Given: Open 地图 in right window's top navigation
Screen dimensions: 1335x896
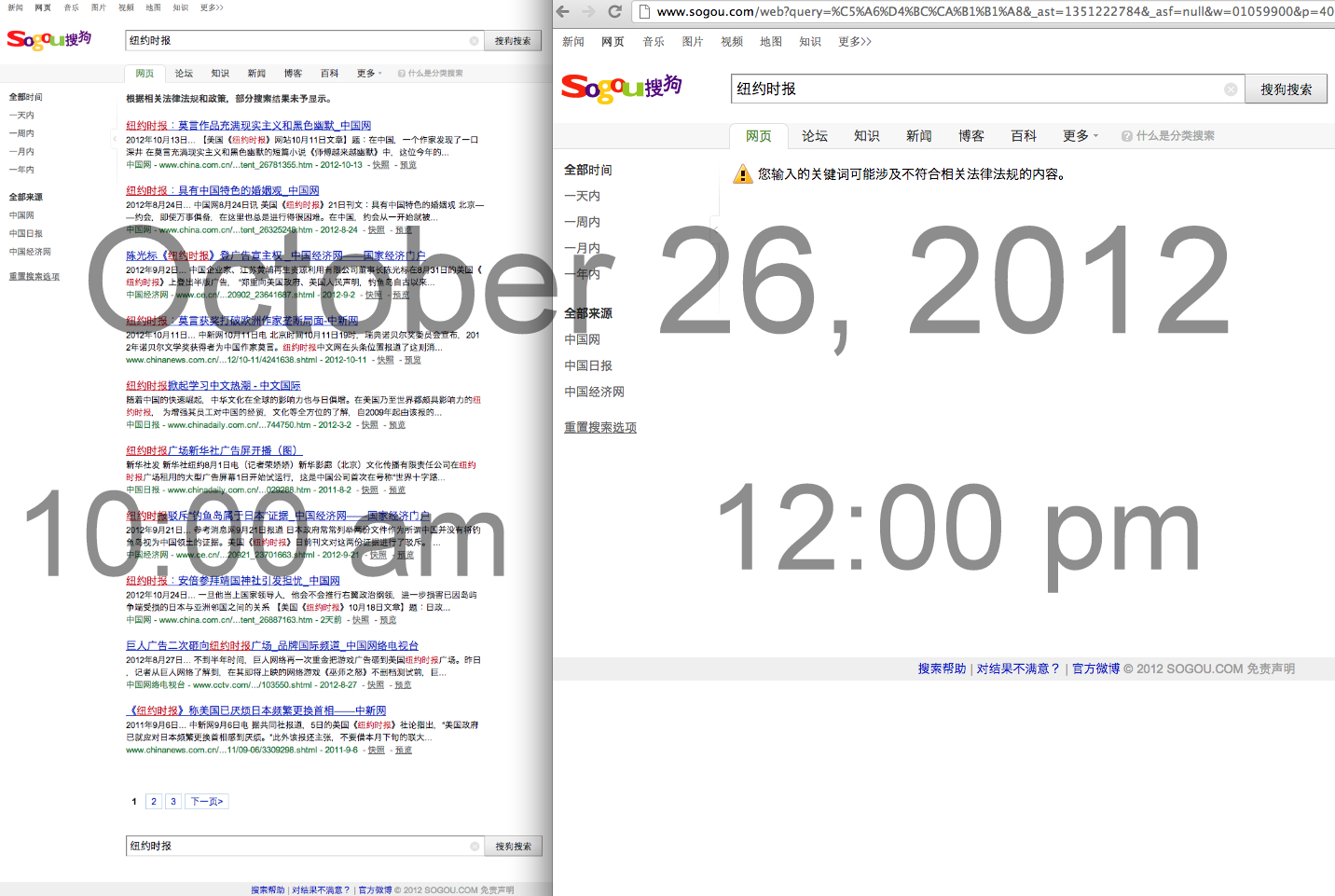Looking at the screenshot, I should (771, 42).
